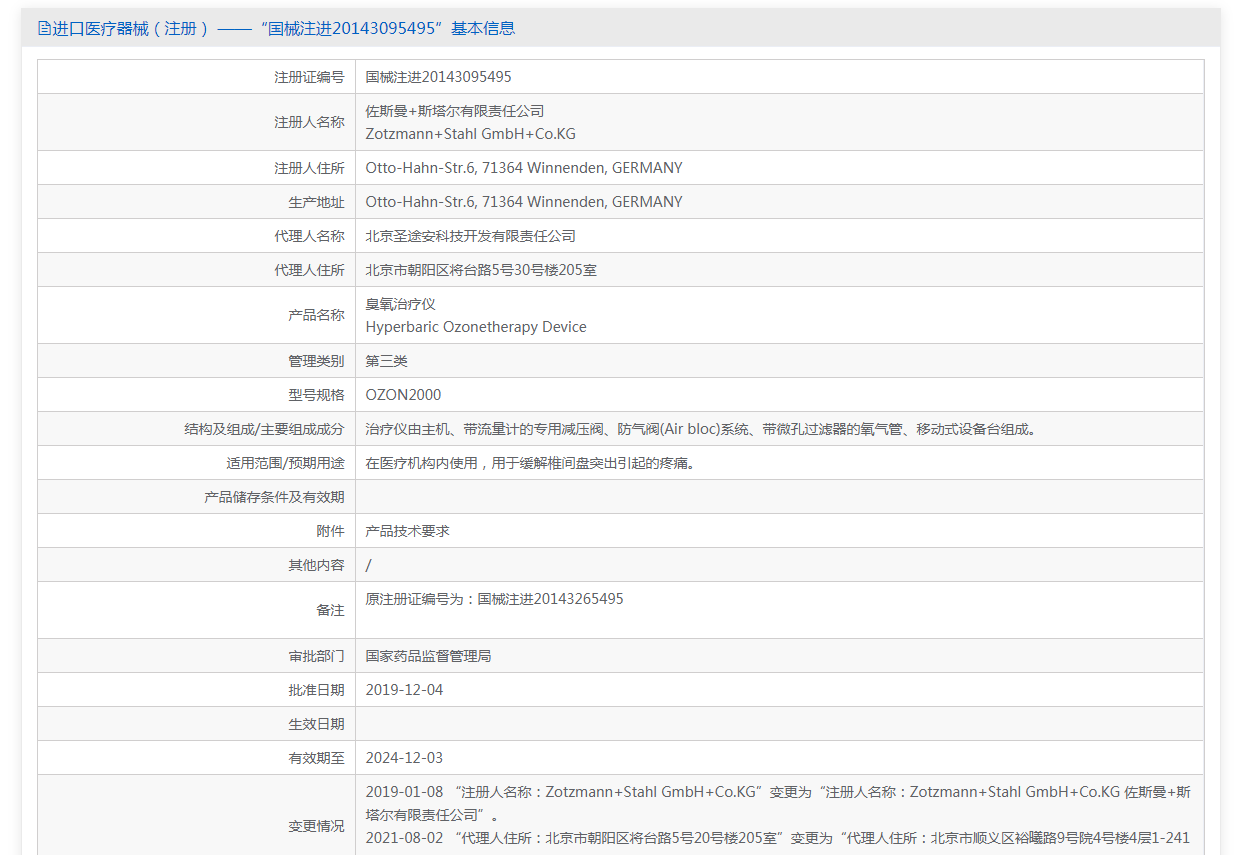Click the model value OZON2000
This screenshot has height=855, width=1235.
coord(403,395)
